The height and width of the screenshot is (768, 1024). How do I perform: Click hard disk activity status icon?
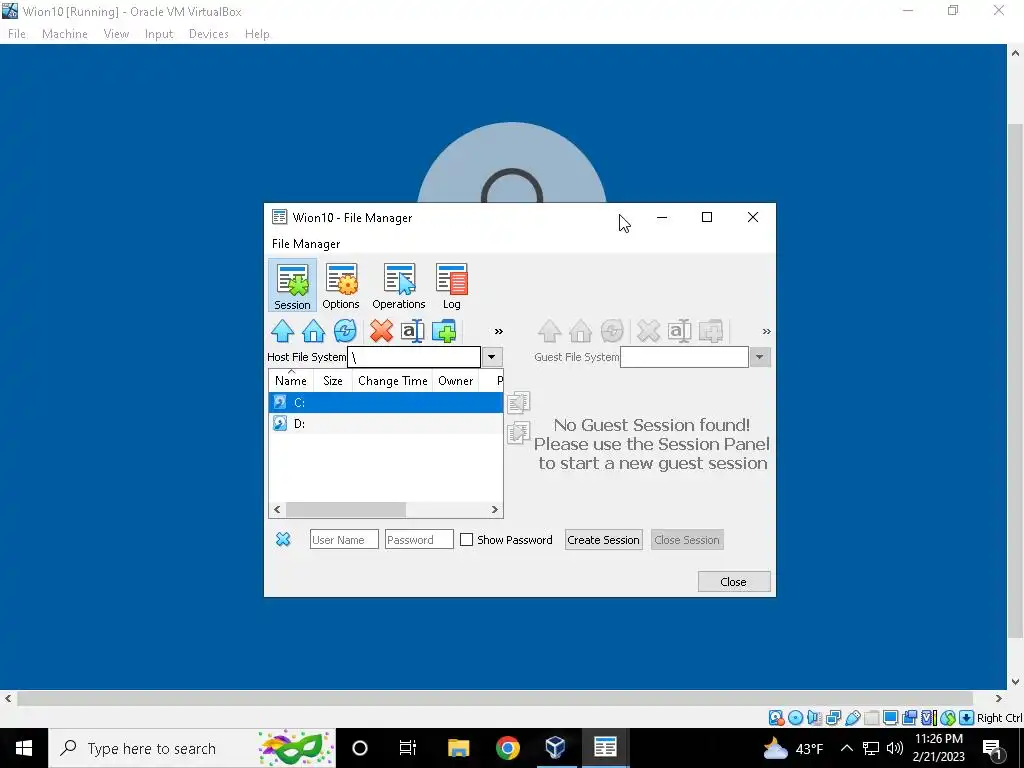(x=776, y=718)
